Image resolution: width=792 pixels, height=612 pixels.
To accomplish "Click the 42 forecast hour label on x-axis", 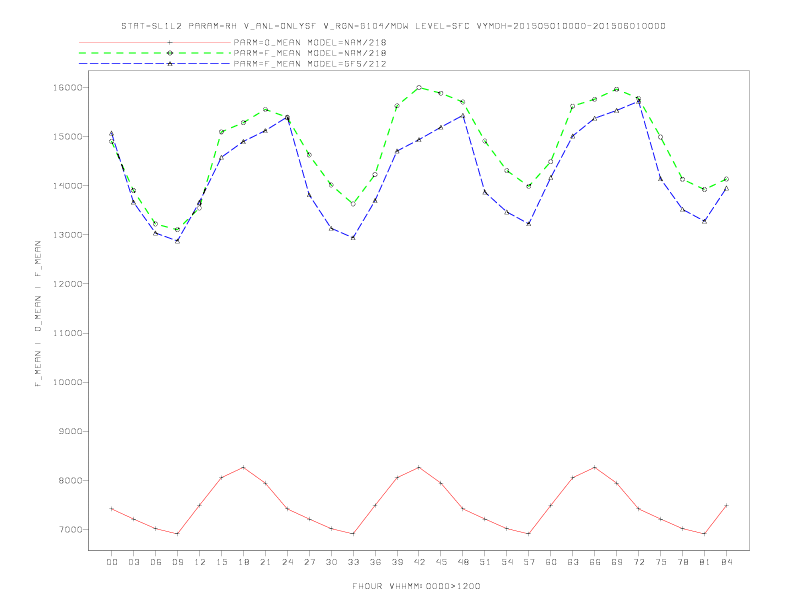I will (419, 562).
